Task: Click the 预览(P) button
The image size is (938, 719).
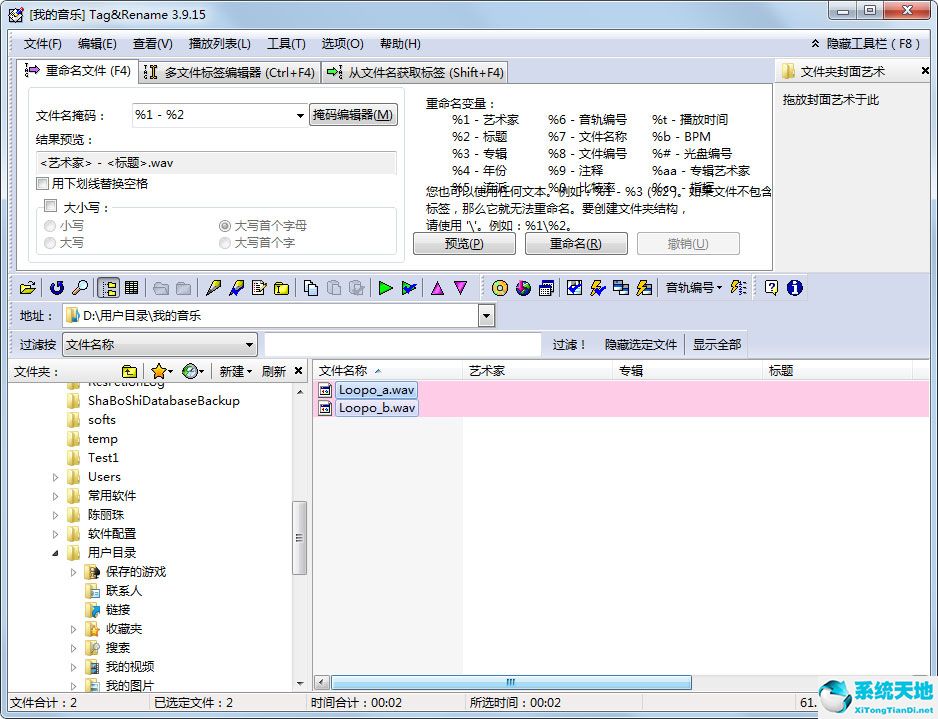Action: [464, 243]
